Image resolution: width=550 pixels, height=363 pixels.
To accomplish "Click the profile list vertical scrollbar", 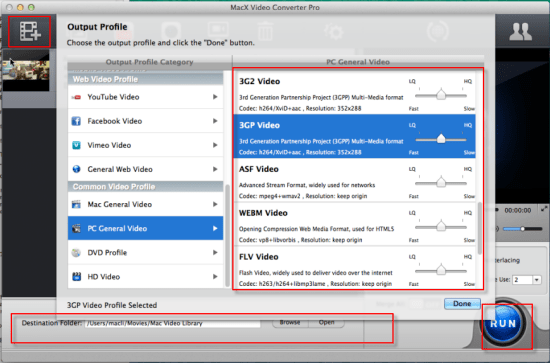I will [x=479, y=228].
